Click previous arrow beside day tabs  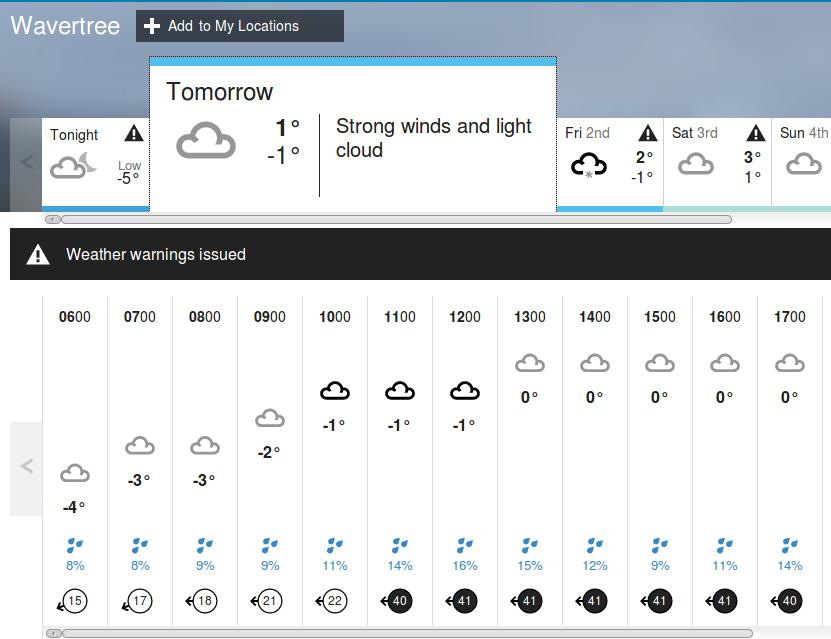[x=27, y=162]
